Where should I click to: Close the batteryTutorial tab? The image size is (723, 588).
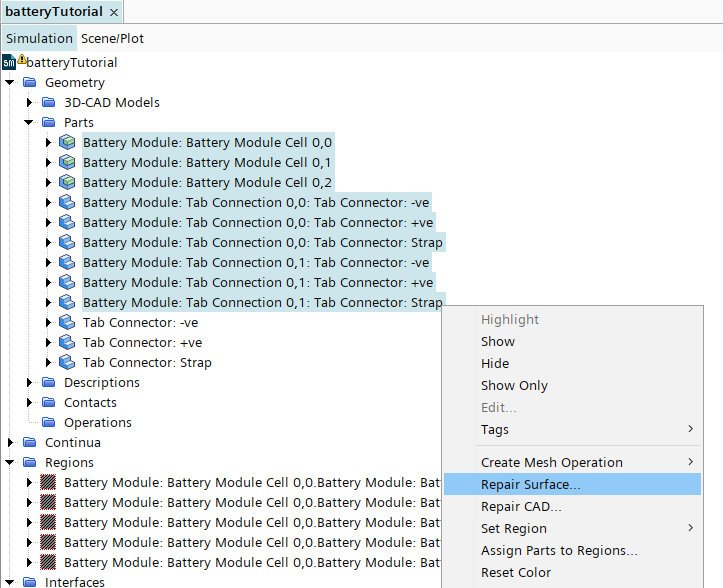[x=113, y=11]
